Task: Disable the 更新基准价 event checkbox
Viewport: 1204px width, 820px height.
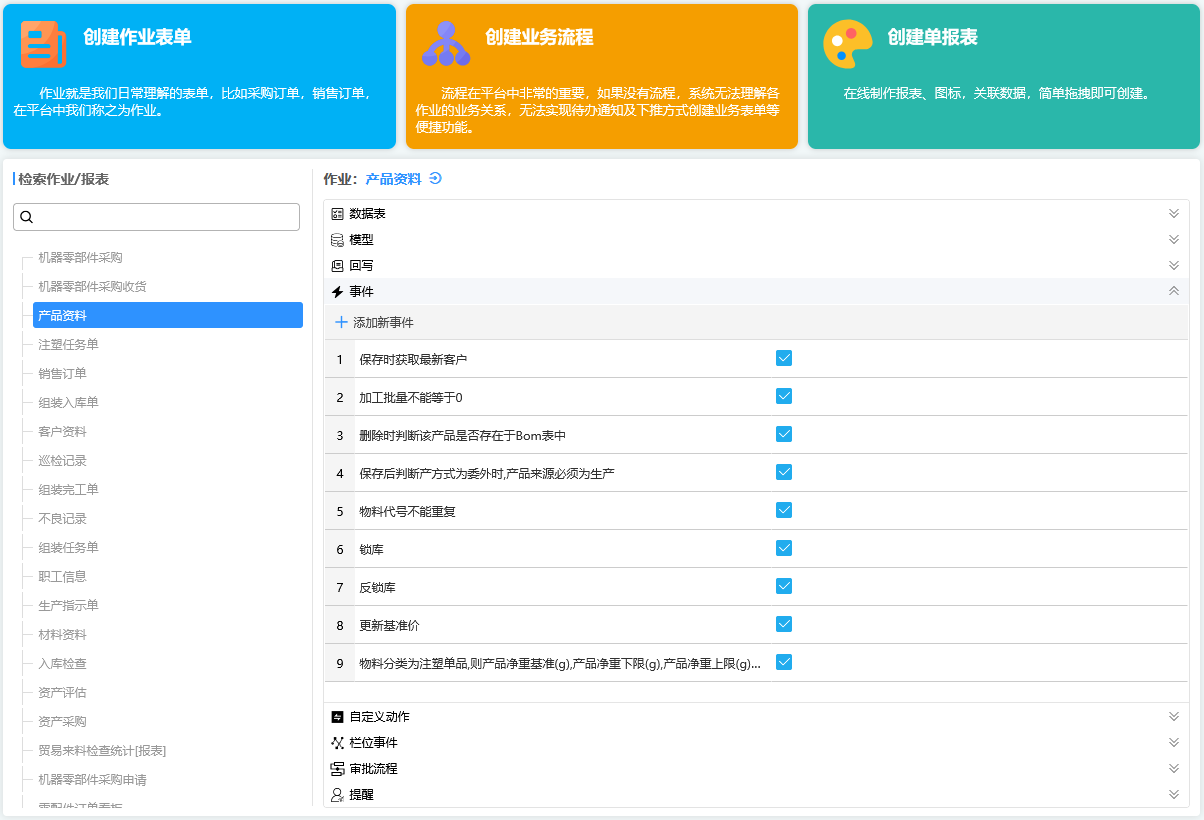Action: (784, 624)
